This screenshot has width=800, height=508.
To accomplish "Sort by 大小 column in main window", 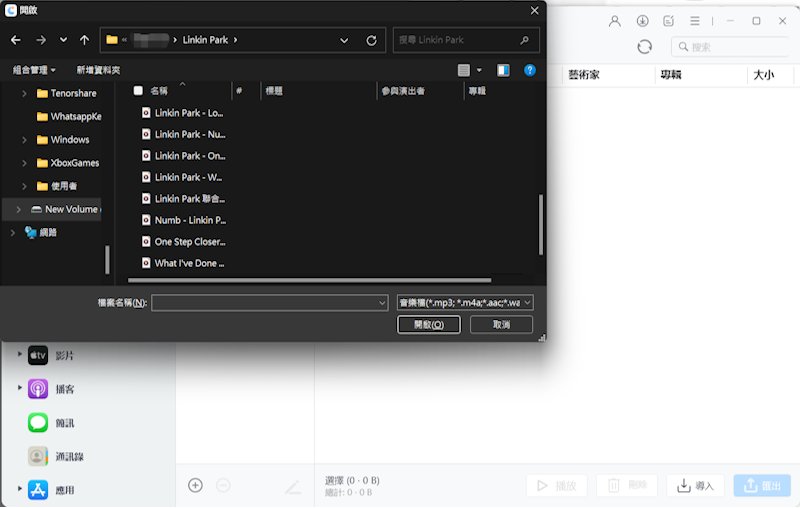I will tap(764, 75).
